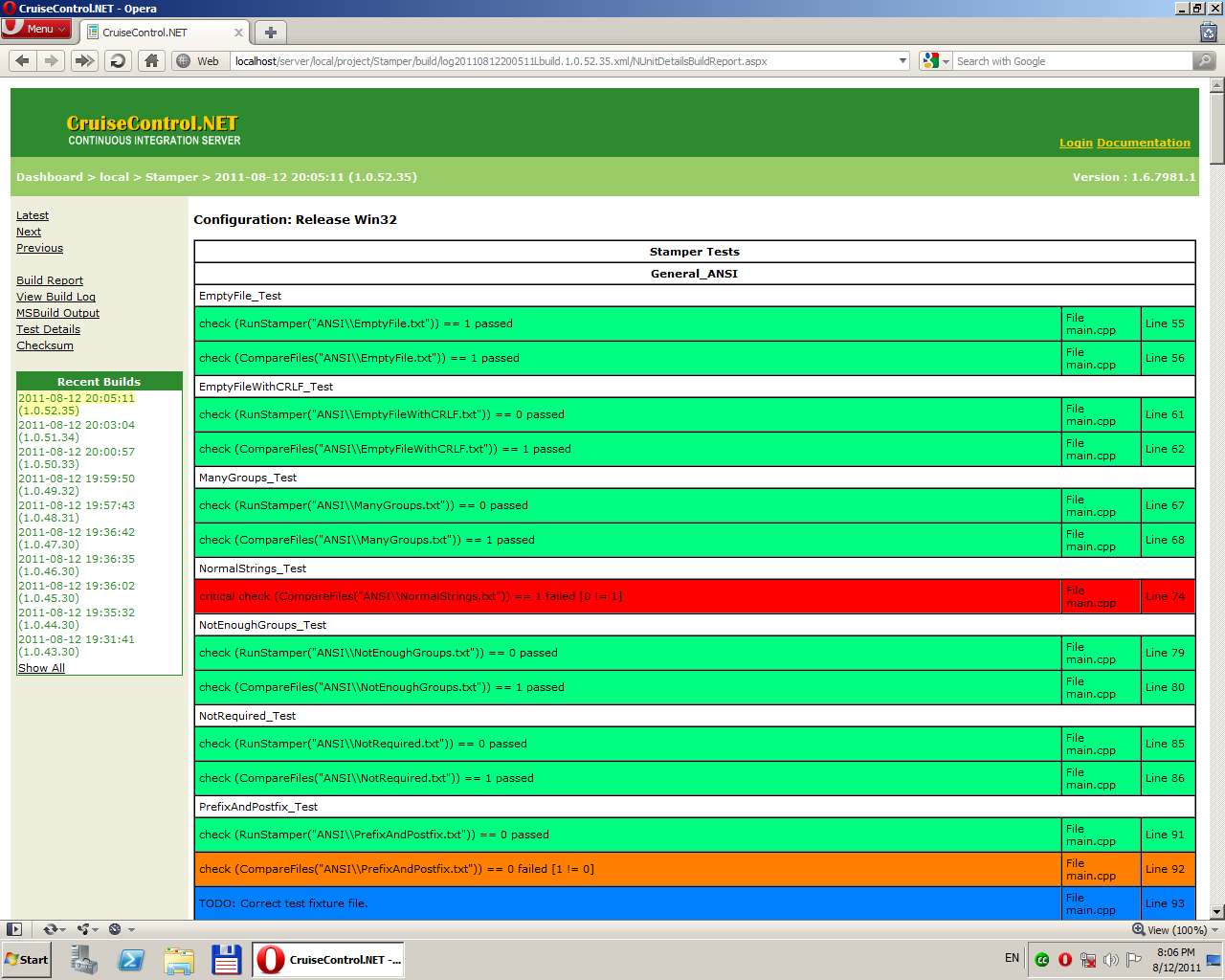
Task: Click the Forward navigation arrow
Action: (52, 61)
